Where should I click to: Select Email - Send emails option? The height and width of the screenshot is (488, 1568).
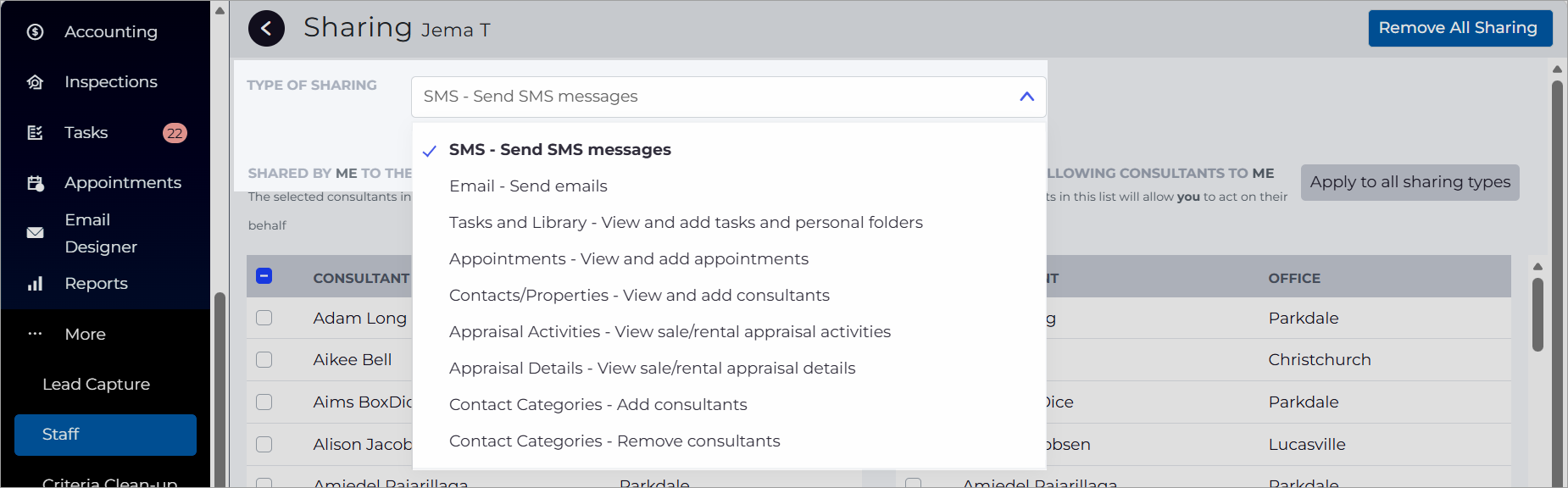pyautogui.click(x=528, y=186)
